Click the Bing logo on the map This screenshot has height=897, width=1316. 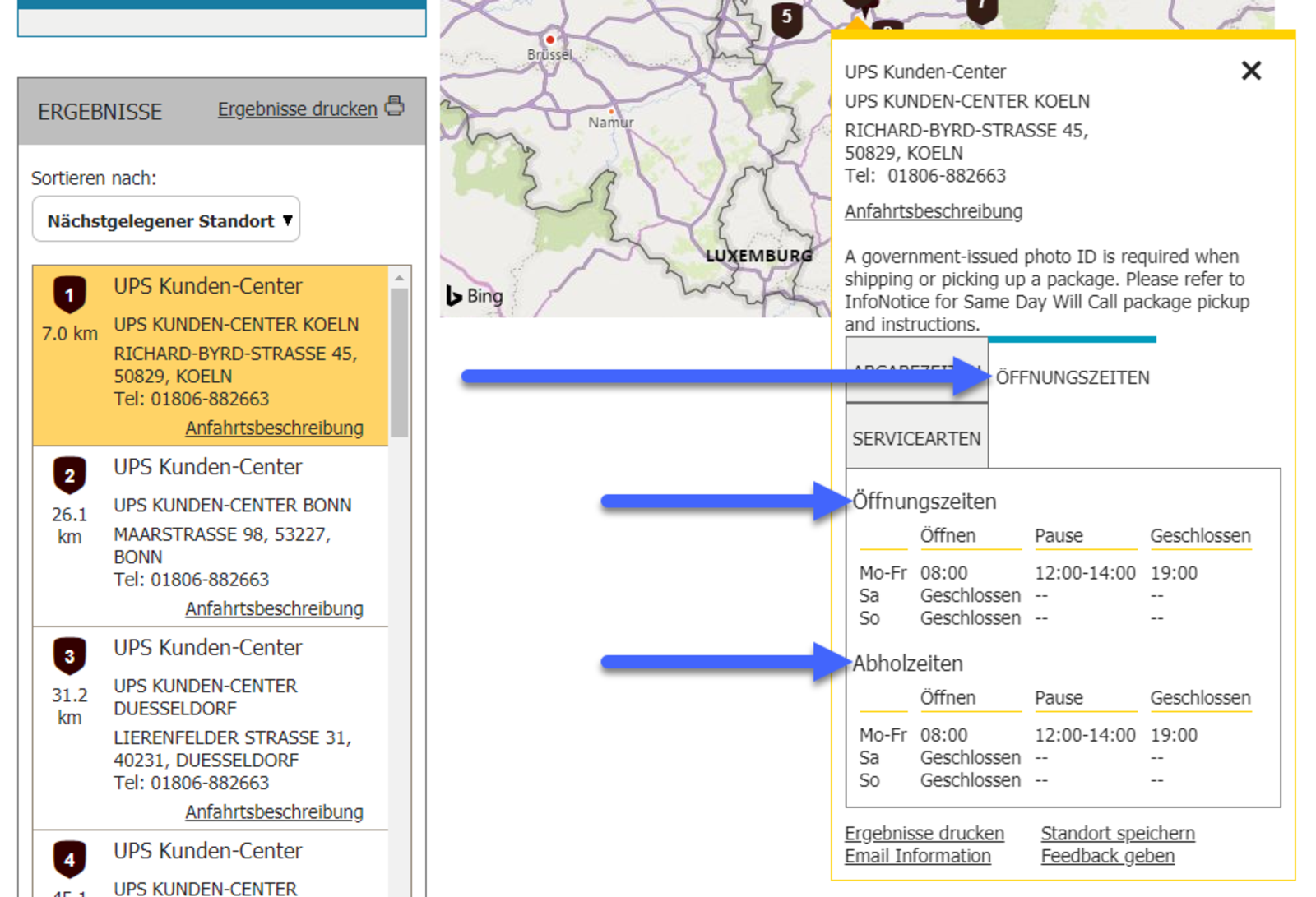point(475,295)
